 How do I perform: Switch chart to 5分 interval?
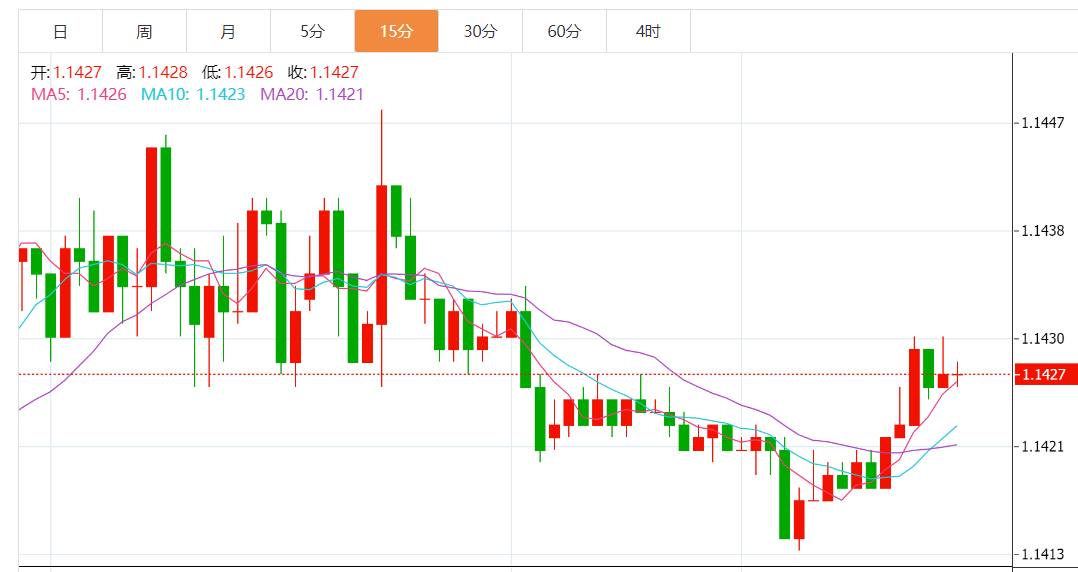click(x=312, y=32)
